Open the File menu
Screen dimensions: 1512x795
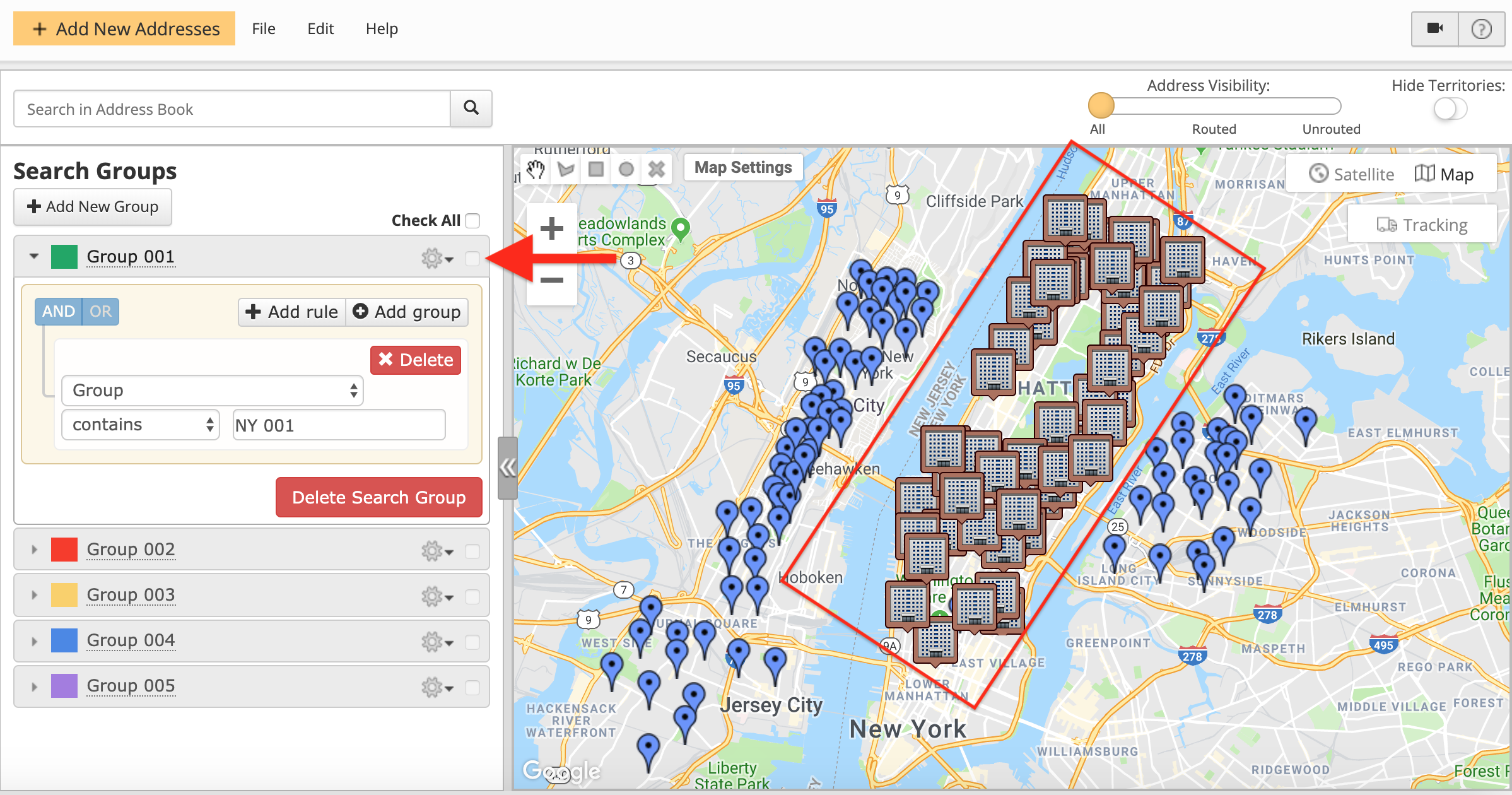[x=263, y=29]
